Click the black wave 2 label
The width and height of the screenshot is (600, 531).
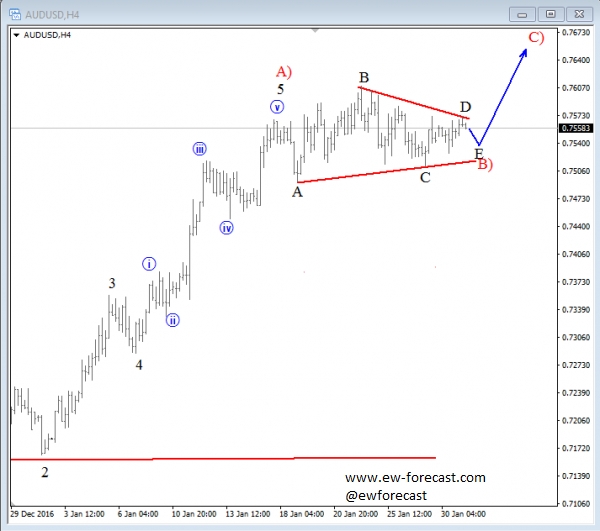[45, 472]
